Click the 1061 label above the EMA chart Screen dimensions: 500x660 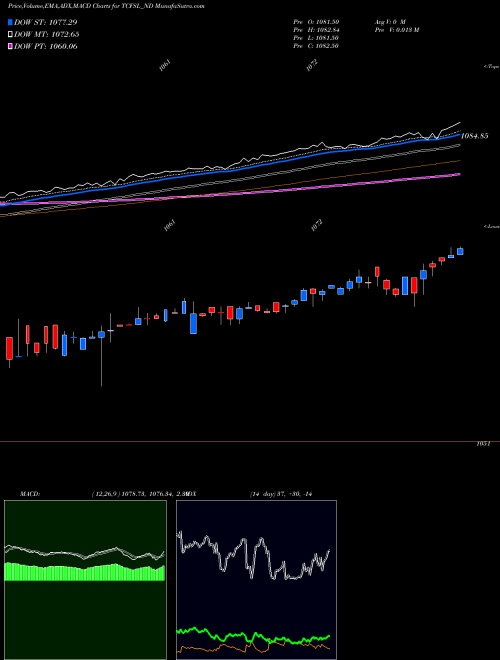click(165, 65)
